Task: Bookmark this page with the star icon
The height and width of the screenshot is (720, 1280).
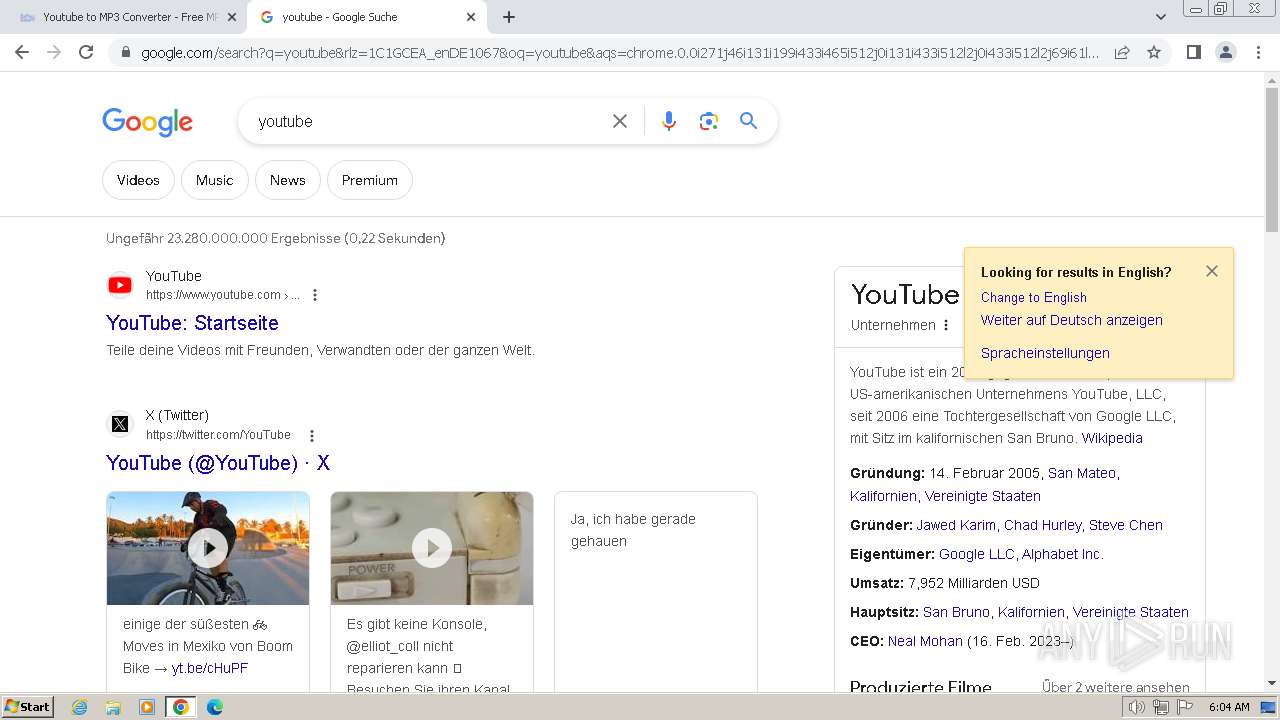Action: pos(1154,52)
